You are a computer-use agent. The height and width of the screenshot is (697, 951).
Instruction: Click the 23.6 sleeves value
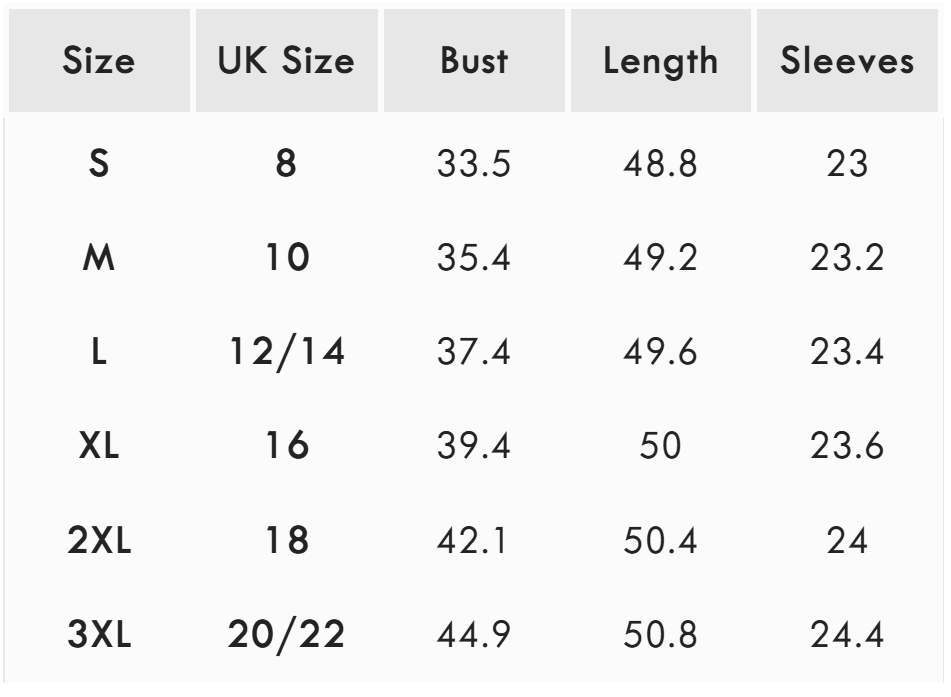pos(847,446)
